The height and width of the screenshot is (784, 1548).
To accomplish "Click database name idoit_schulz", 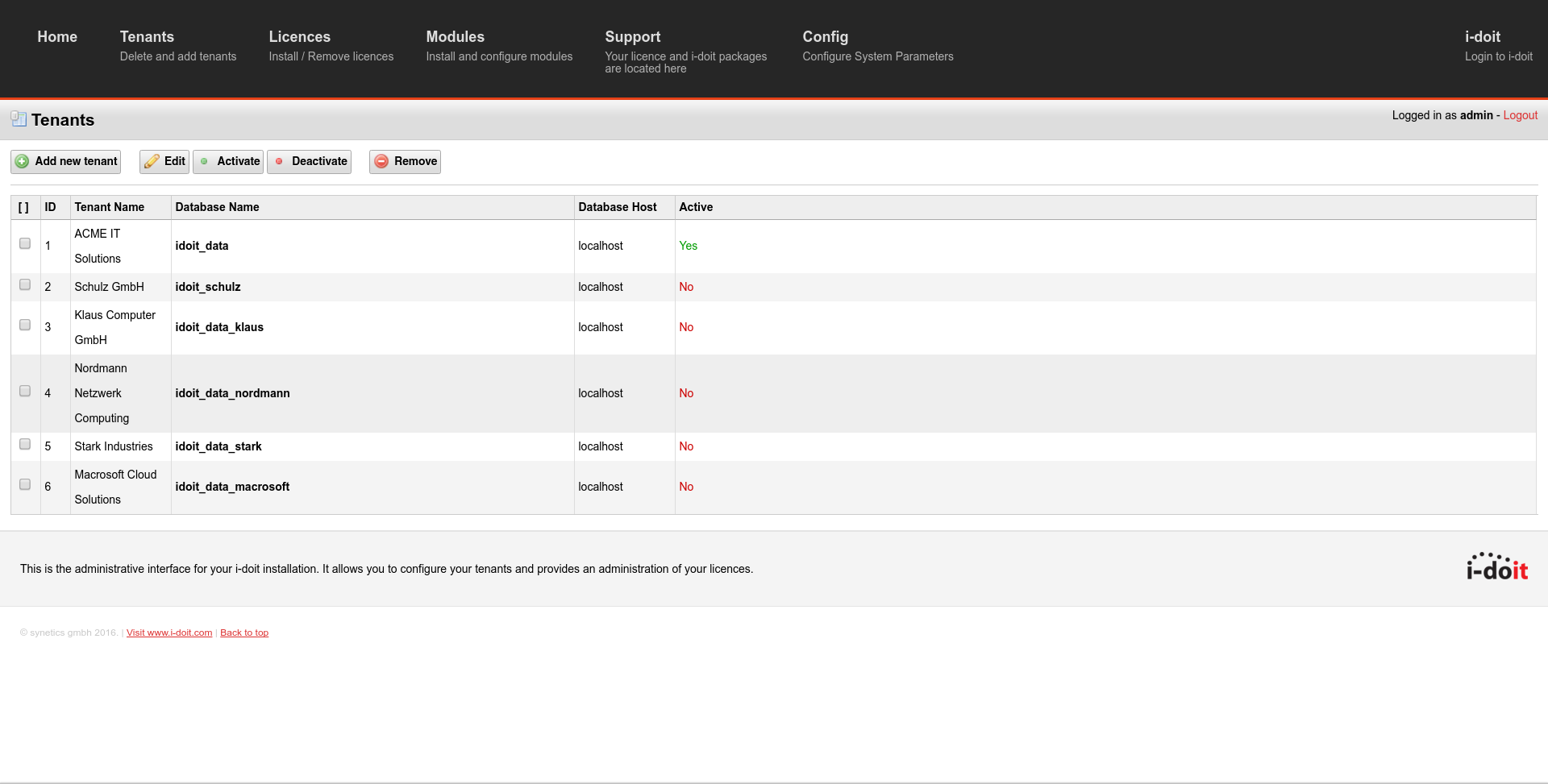I will [208, 287].
